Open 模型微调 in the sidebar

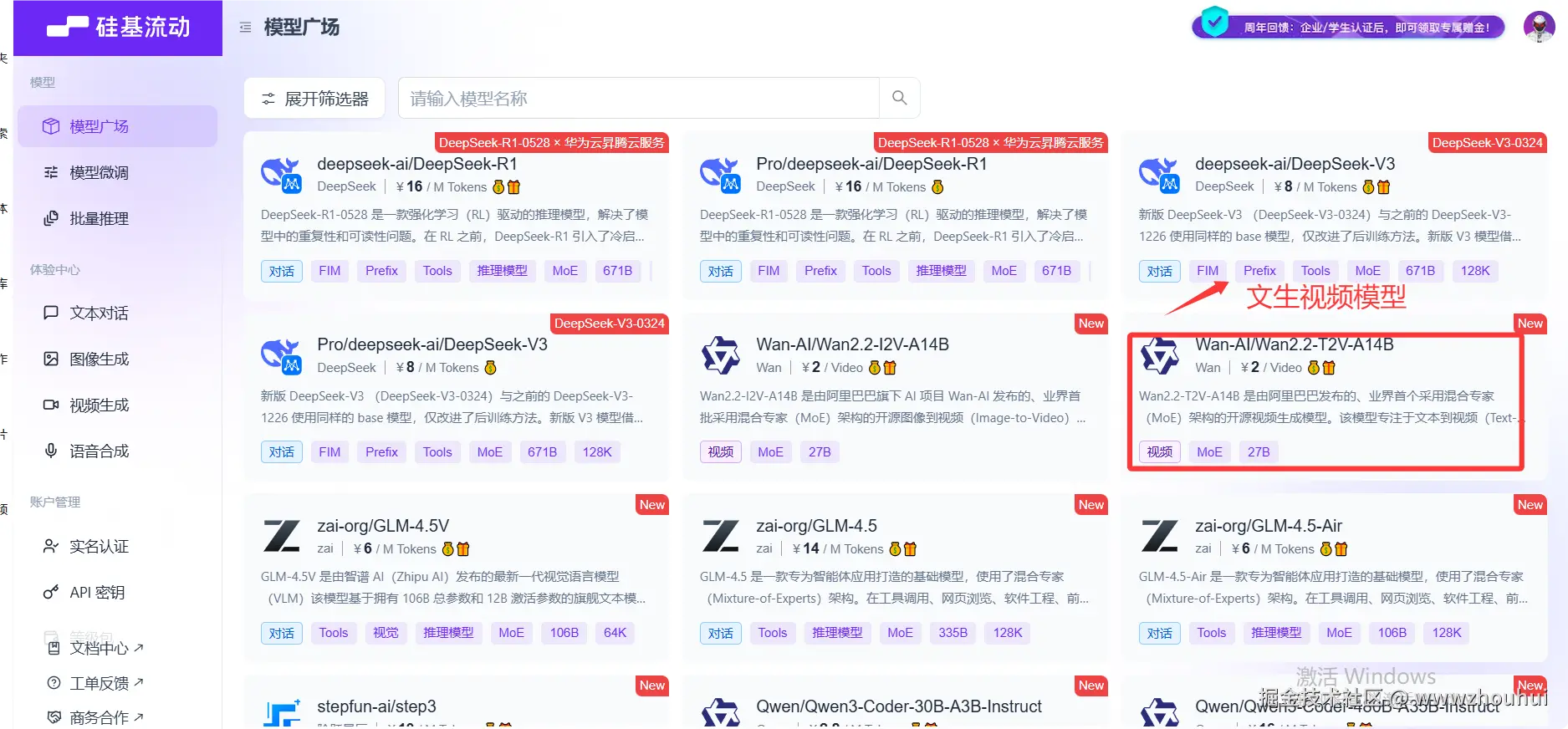click(117, 172)
